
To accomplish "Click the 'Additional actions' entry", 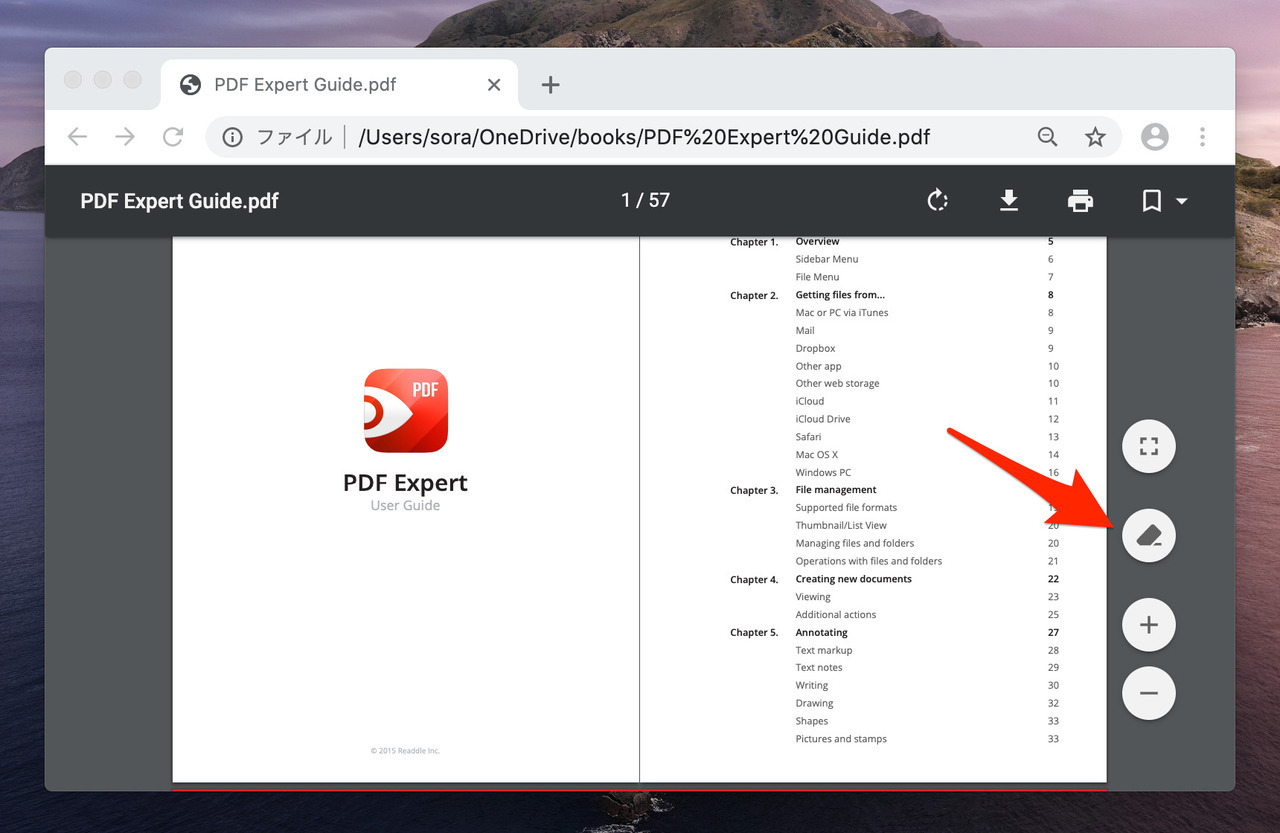I will click(836, 615).
